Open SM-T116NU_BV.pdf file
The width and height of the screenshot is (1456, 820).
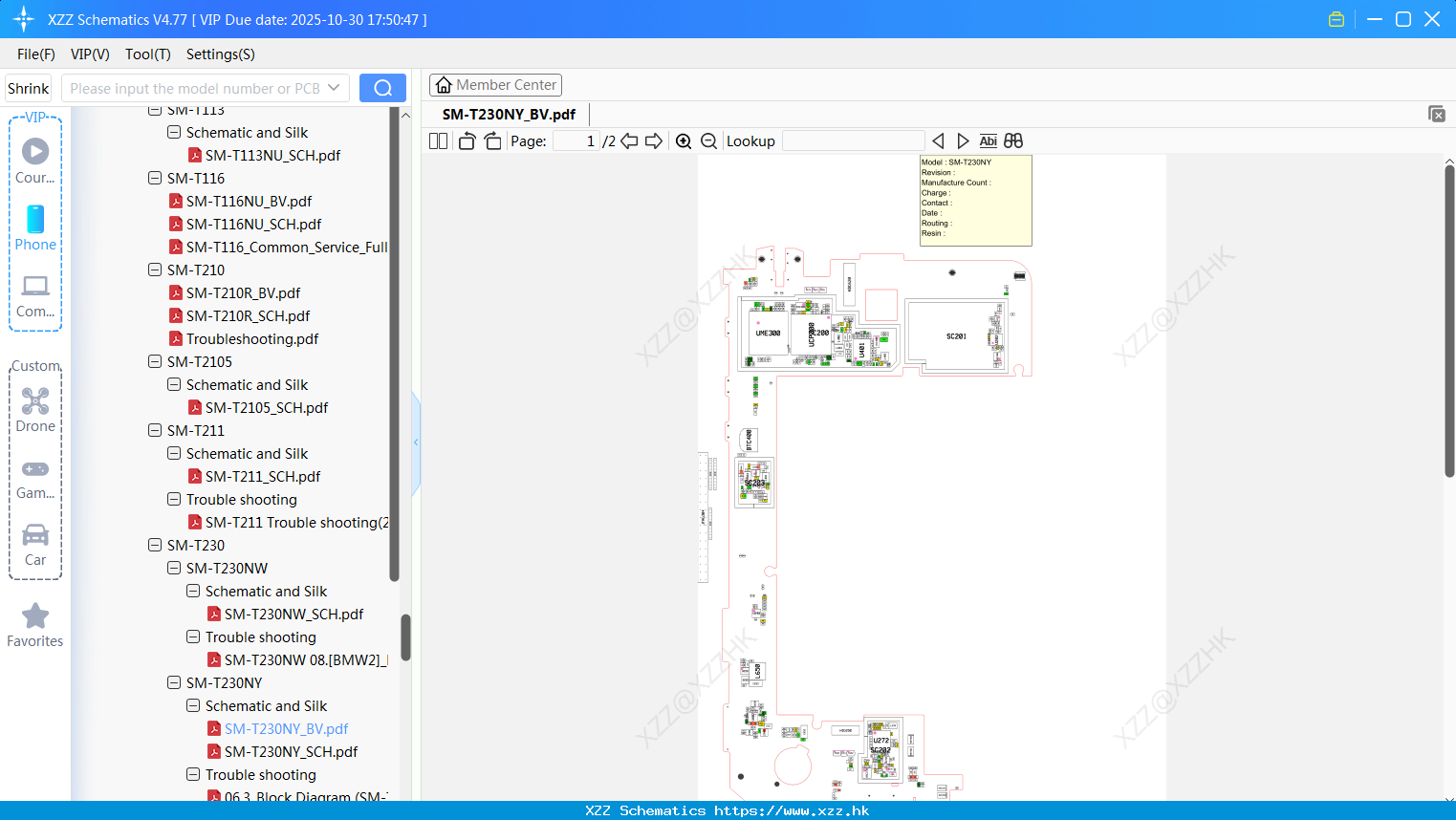(x=249, y=201)
